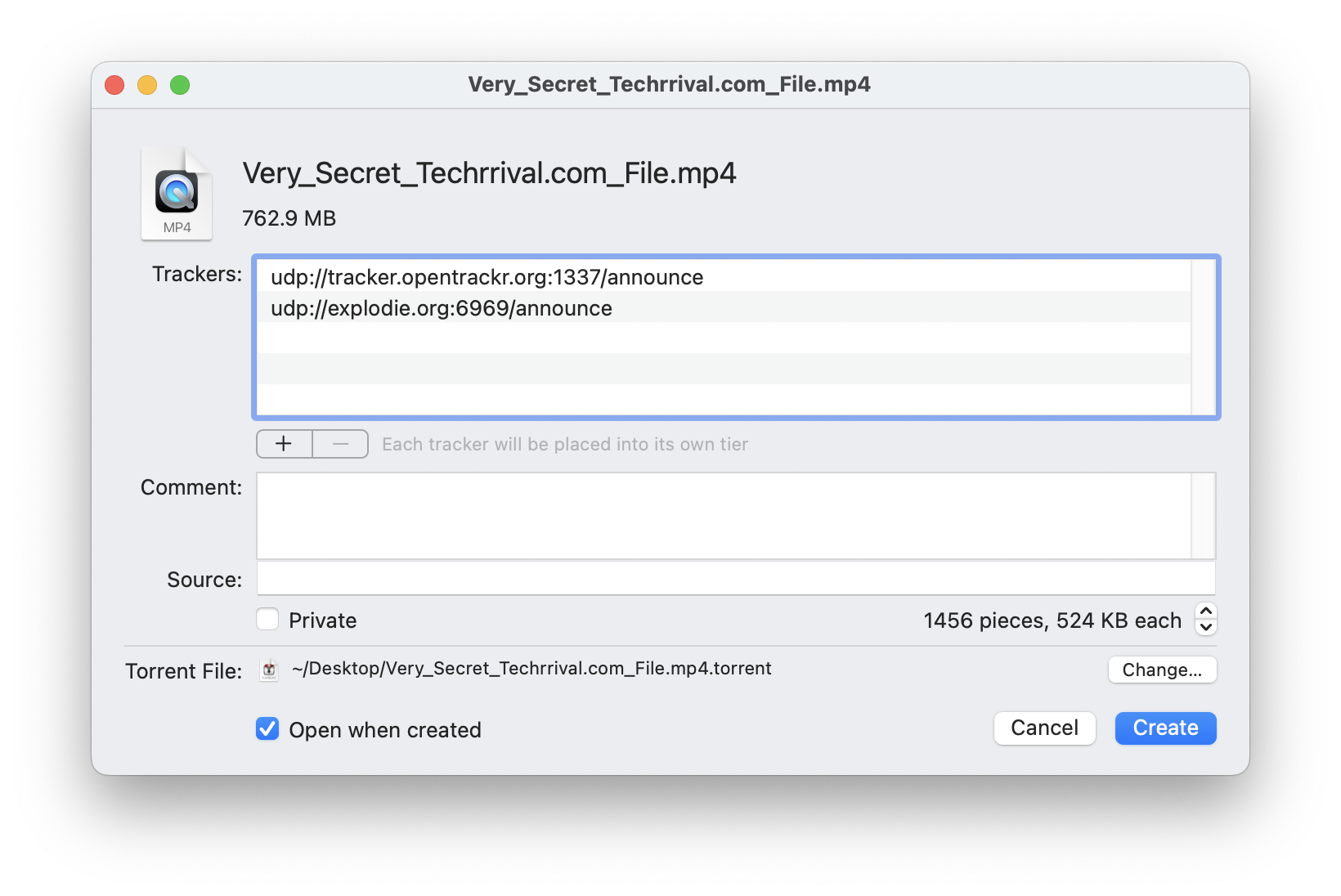Remove a tracker with the minus button
The height and width of the screenshot is (896, 1341).
340,444
